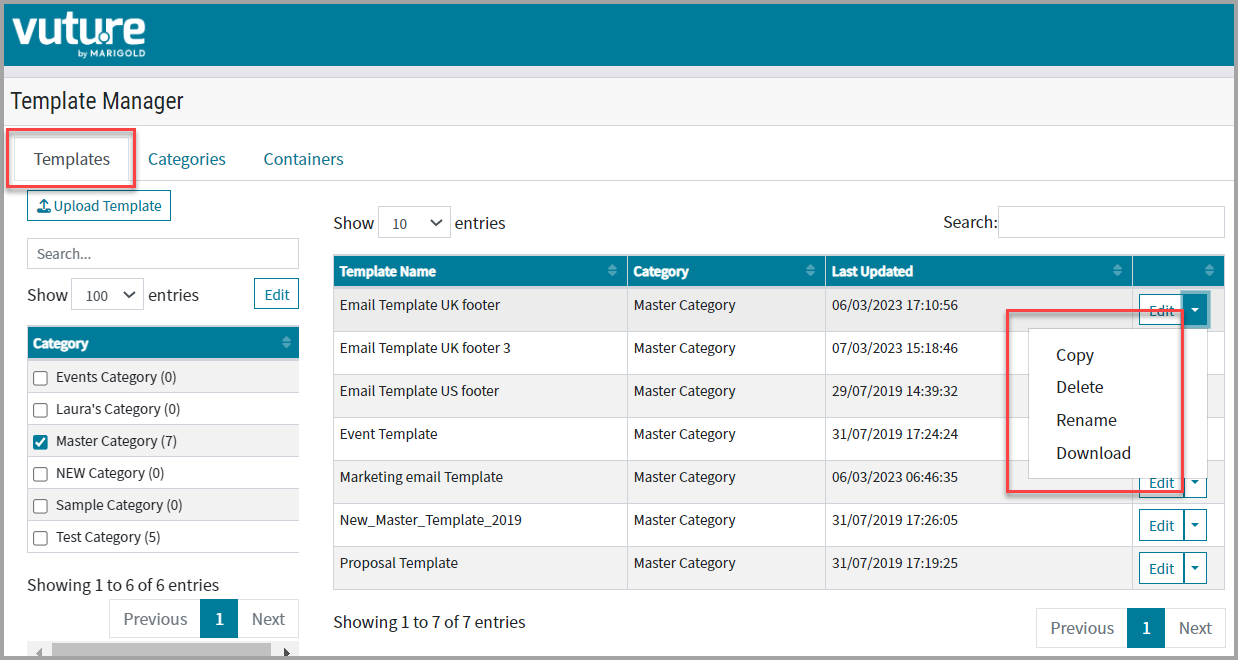Sort by Template Name column arrows
1238x660 pixels.
pos(612,271)
